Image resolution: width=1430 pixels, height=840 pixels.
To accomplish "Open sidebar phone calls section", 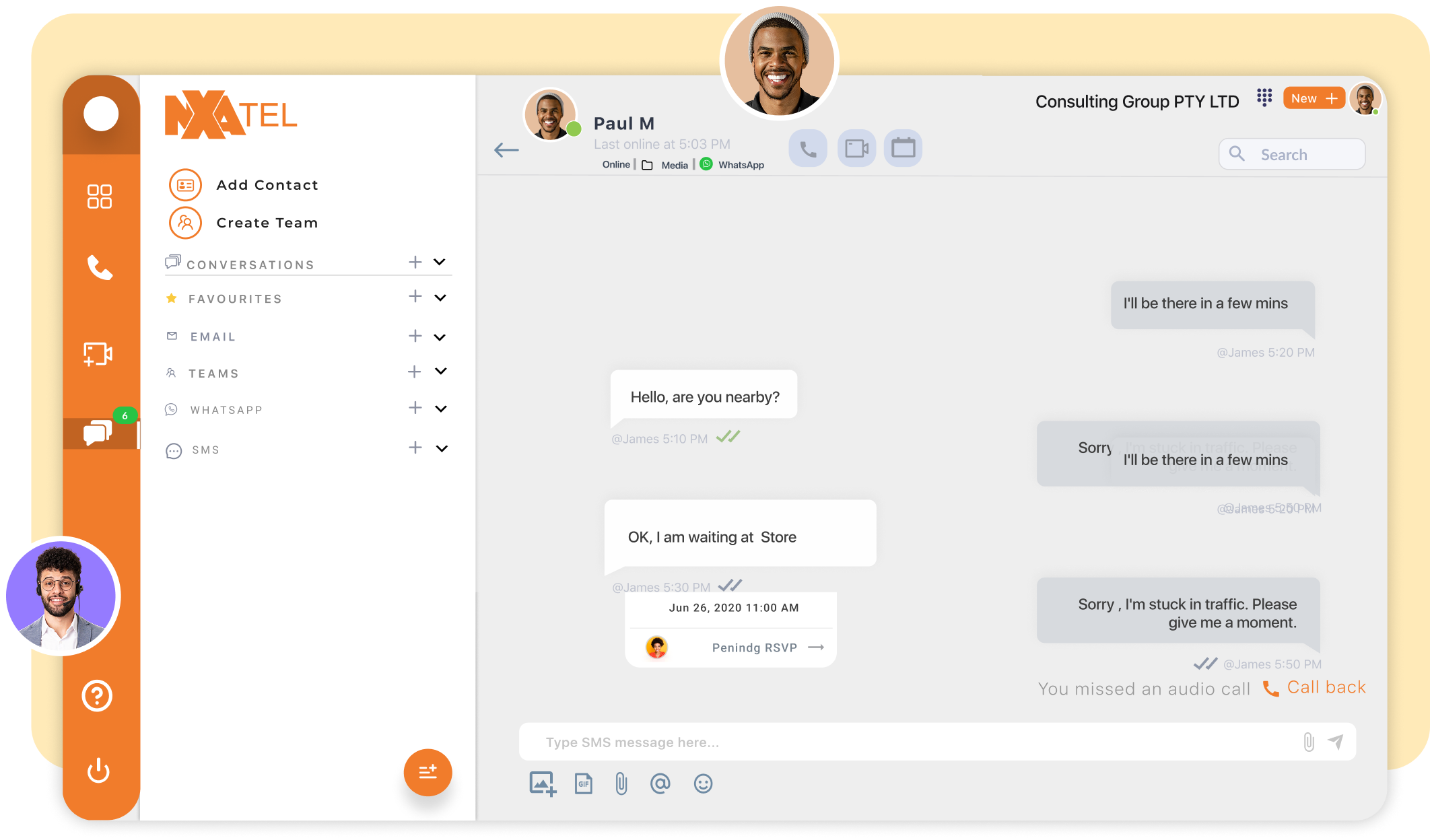I will 100,268.
